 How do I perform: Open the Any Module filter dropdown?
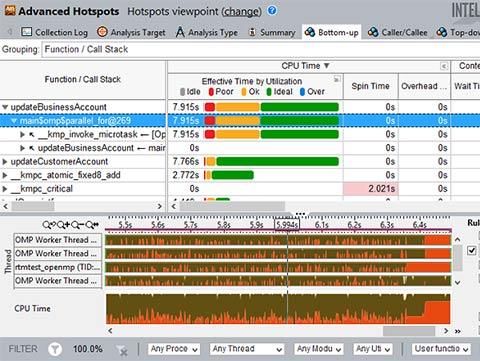[x=319, y=349]
